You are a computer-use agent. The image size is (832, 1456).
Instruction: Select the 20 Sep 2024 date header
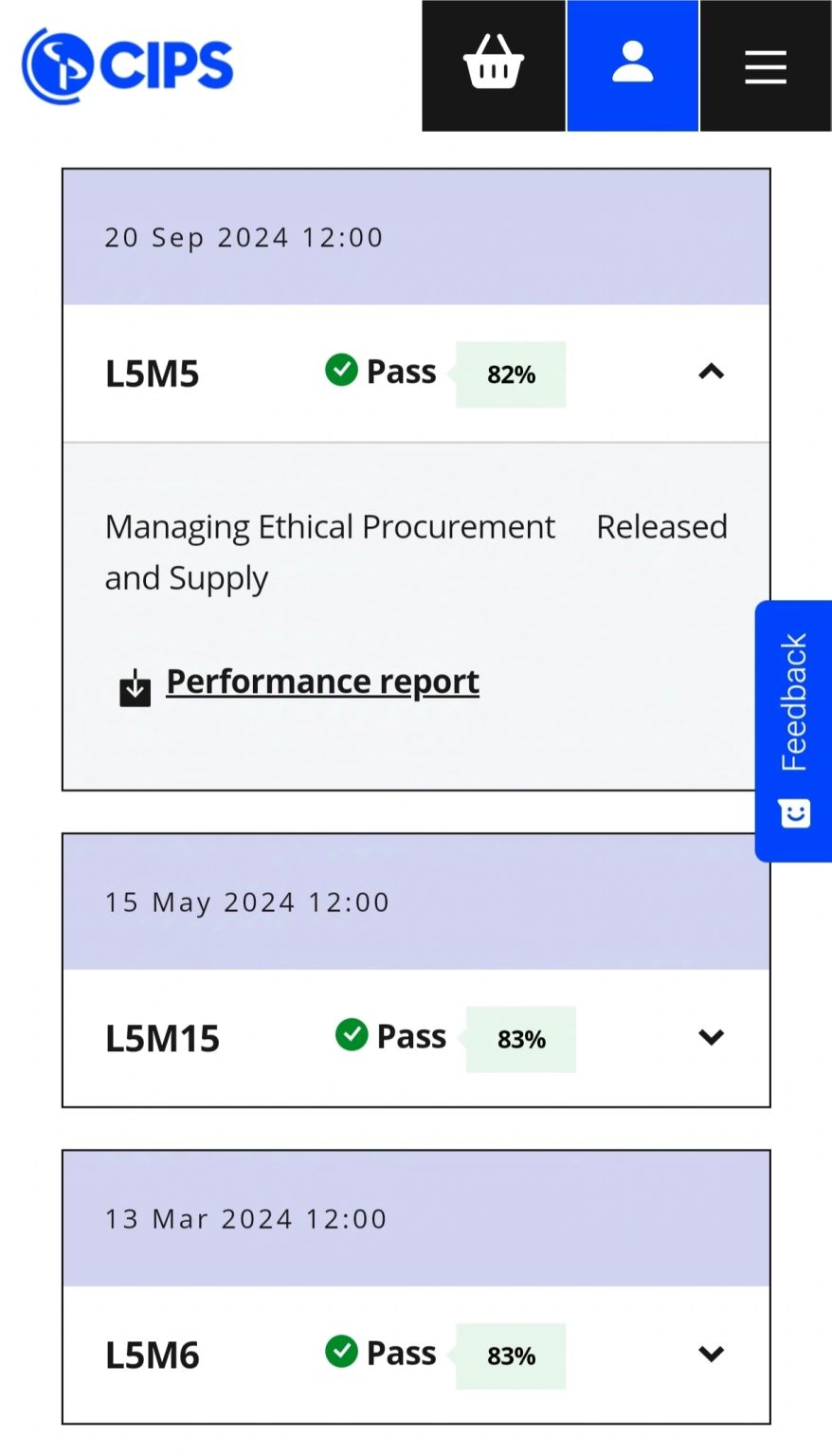tap(244, 237)
